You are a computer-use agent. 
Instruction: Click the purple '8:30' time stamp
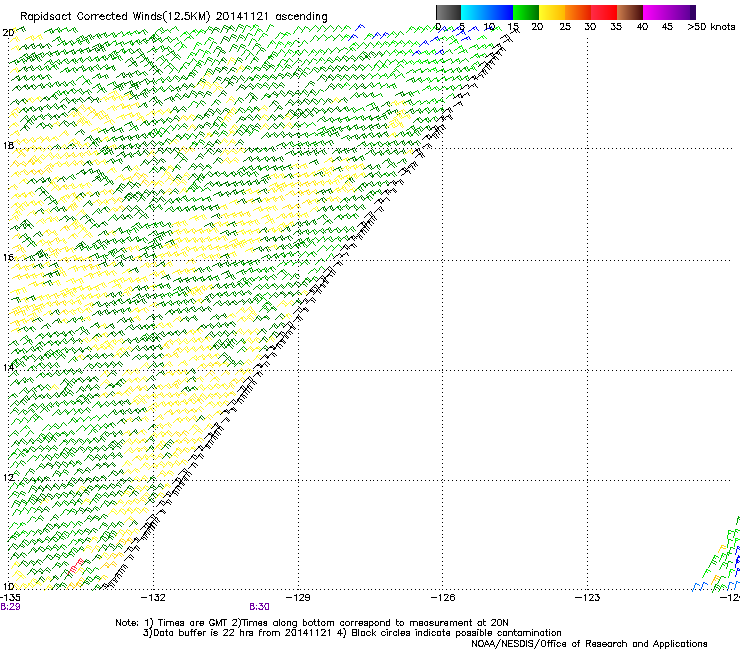(259, 607)
